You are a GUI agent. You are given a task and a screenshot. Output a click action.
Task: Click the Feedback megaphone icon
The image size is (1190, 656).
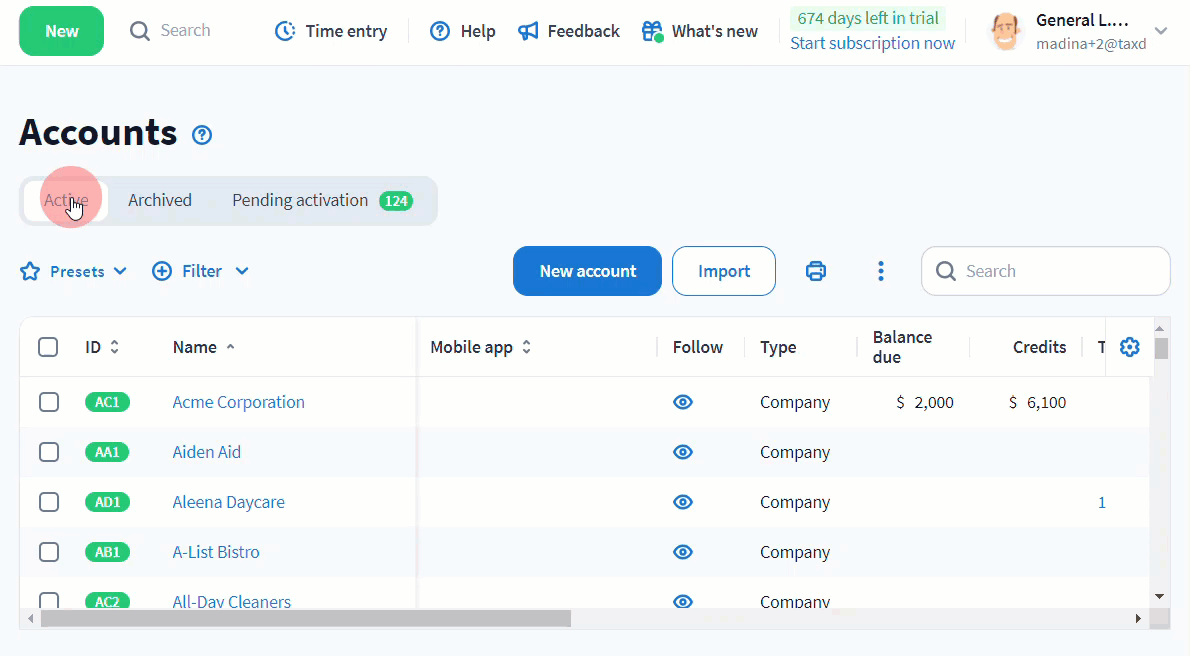[528, 31]
